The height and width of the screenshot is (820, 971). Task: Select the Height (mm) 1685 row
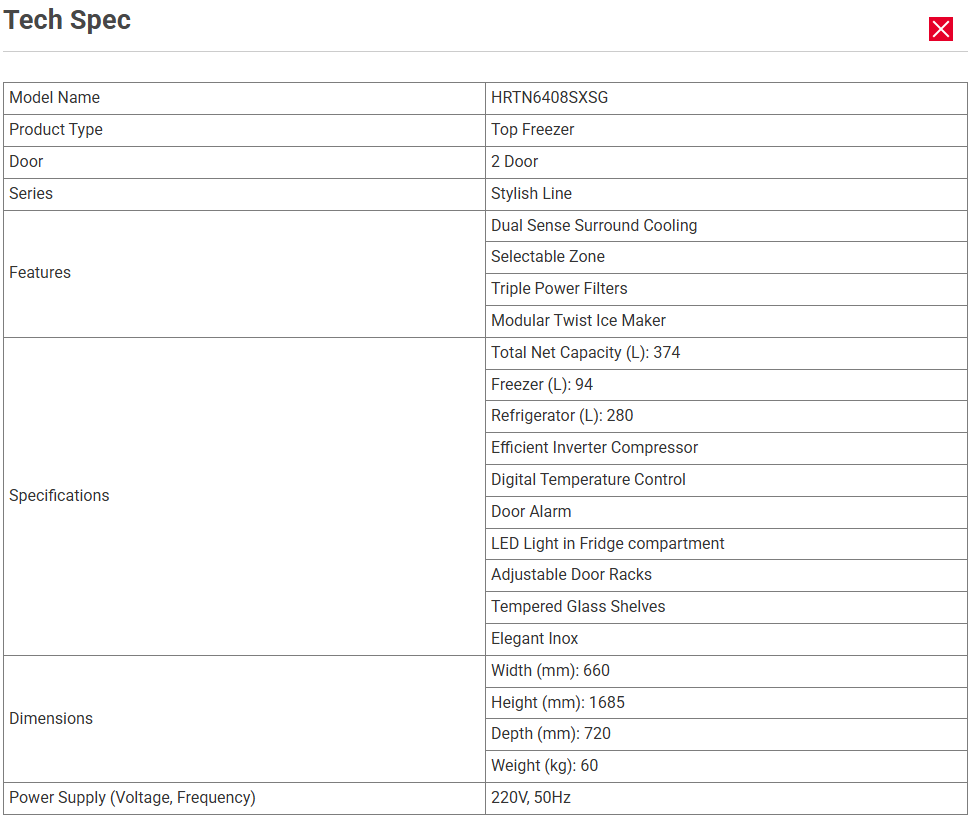pos(557,703)
